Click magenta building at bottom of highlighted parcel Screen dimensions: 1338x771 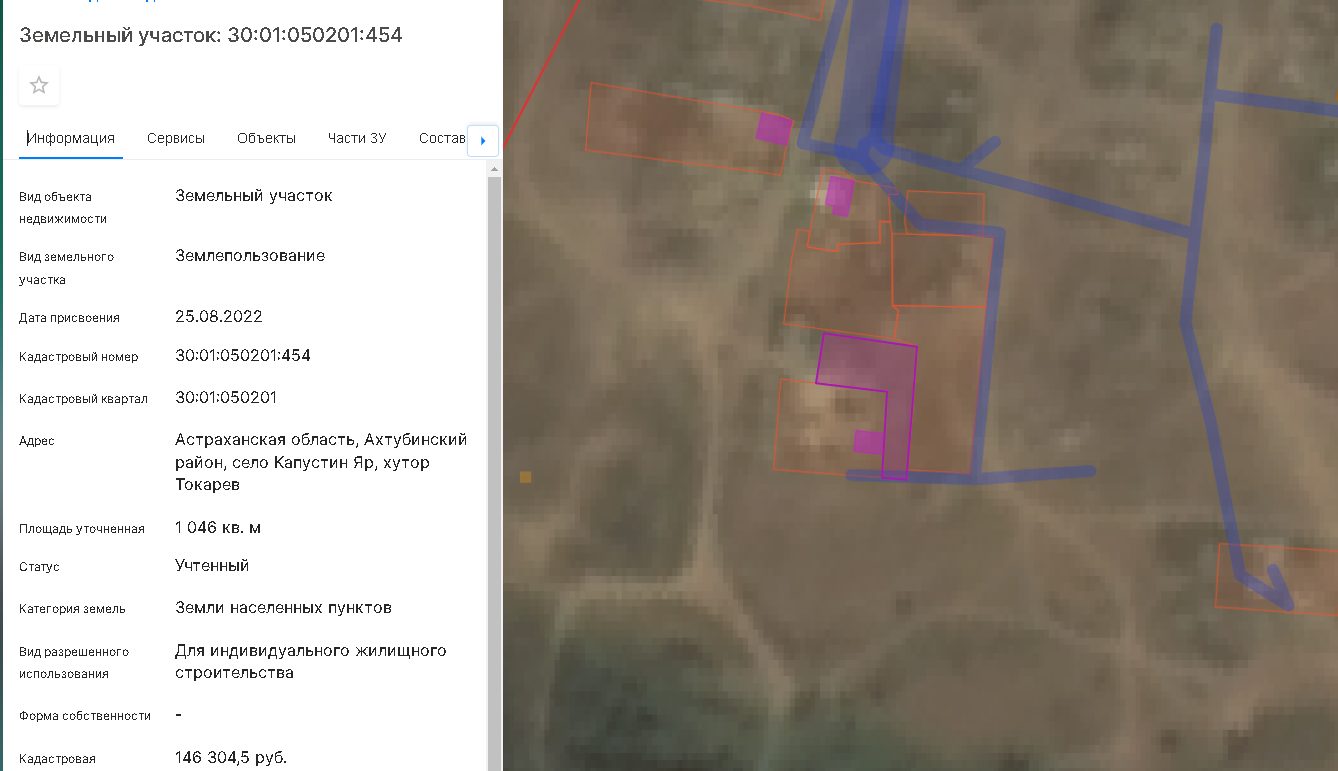[x=869, y=443]
